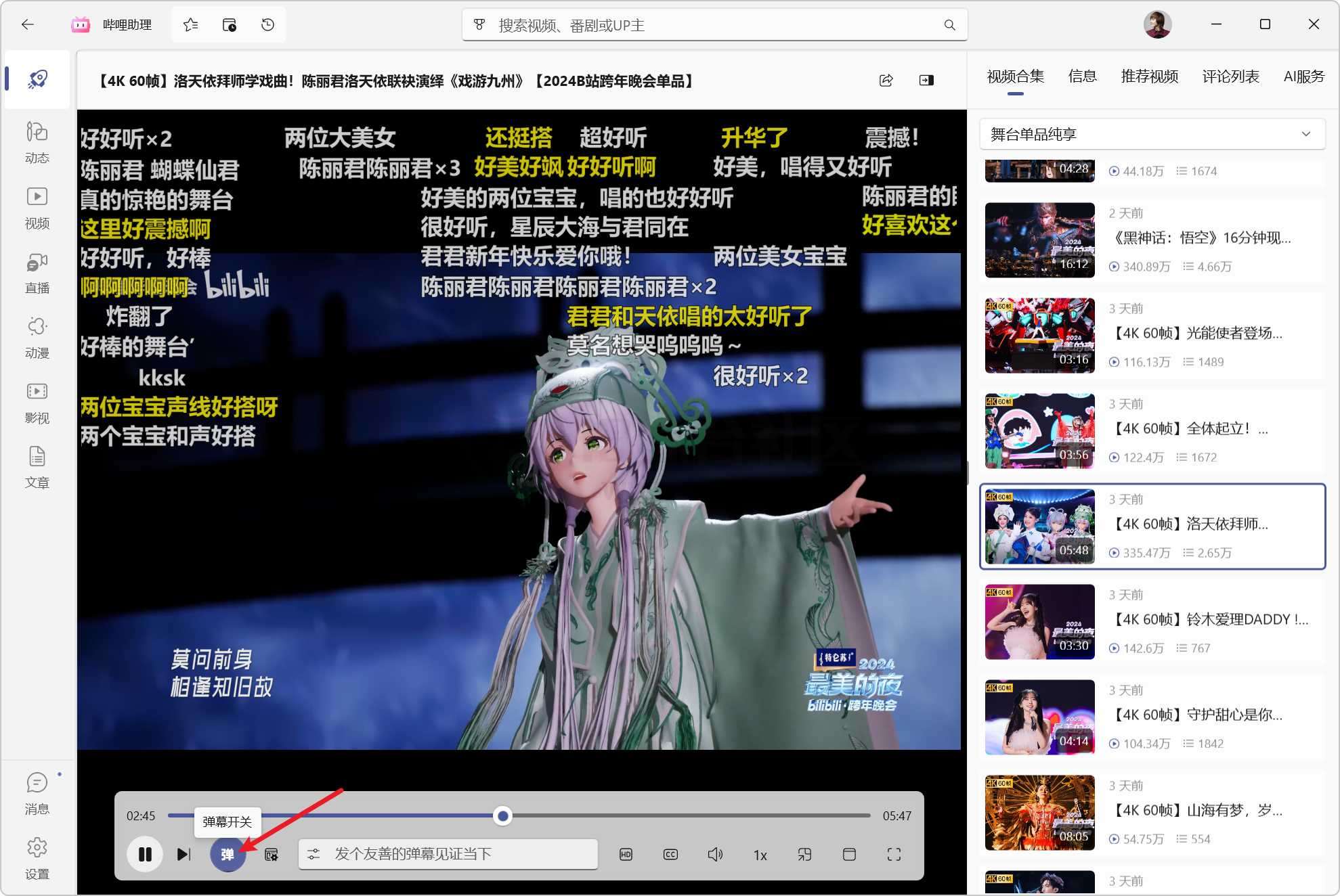Click the search magnifier icon
The height and width of the screenshot is (896, 1340).
click(x=950, y=25)
